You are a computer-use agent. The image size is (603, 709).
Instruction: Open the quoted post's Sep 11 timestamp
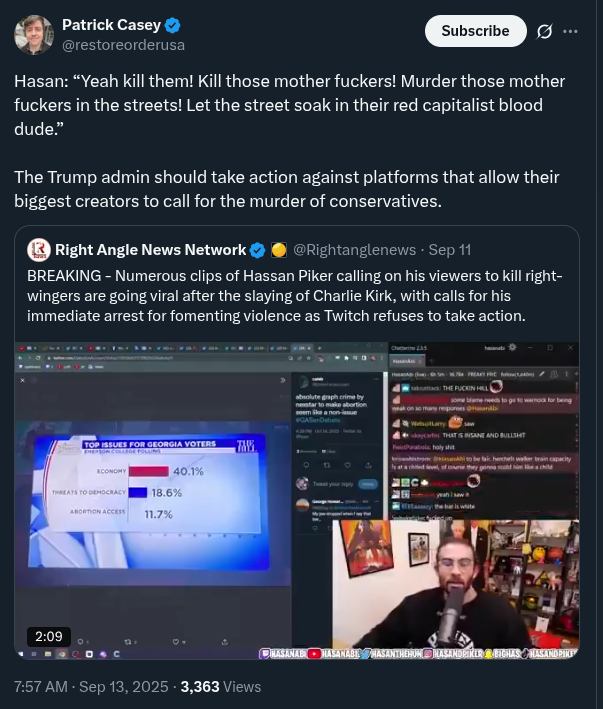(x=450, y=250)
